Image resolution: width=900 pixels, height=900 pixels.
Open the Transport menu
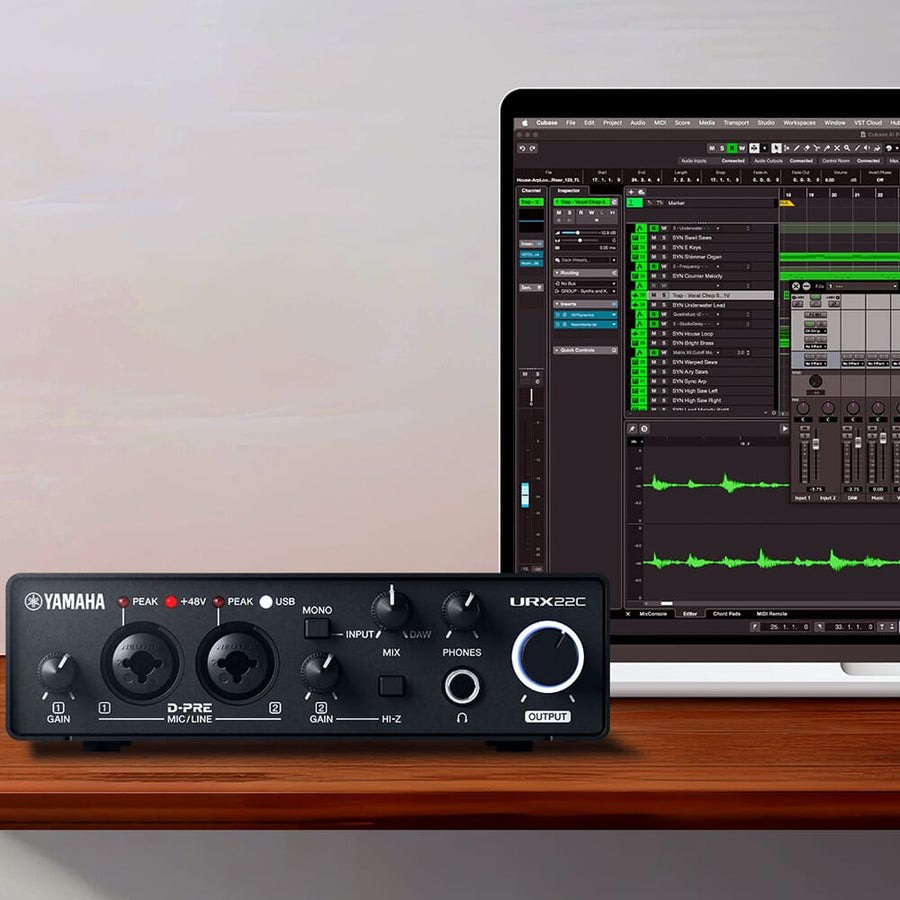[x=736, y=123]
